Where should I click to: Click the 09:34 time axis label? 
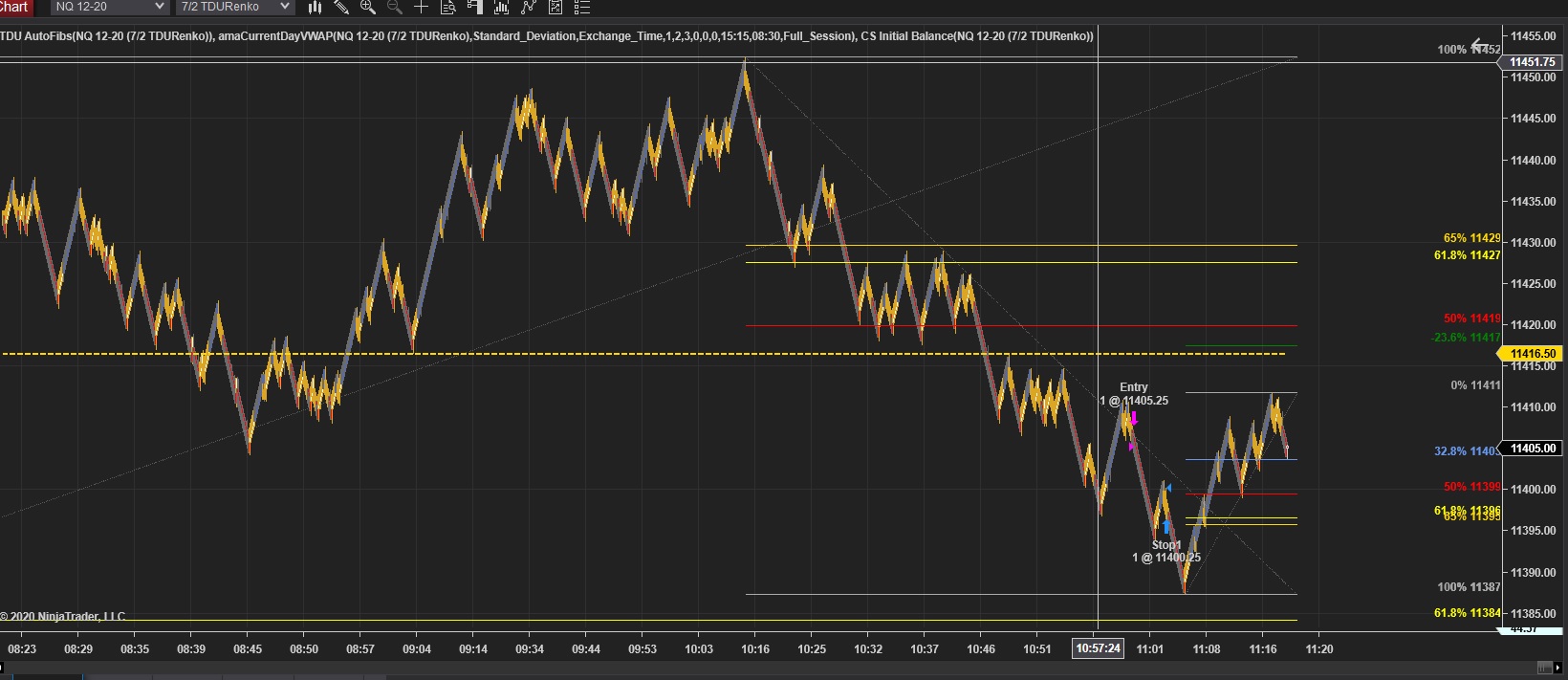530,649
